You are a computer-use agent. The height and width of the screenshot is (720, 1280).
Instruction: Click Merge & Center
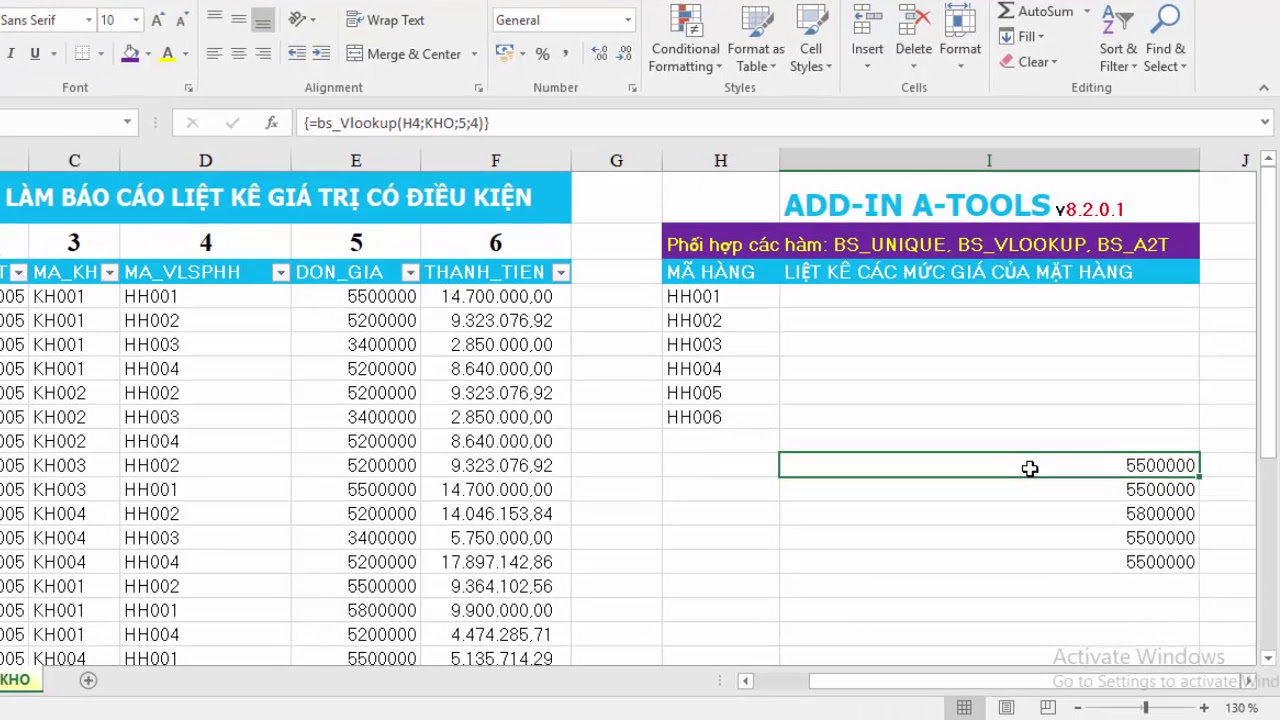coord(404,54)
